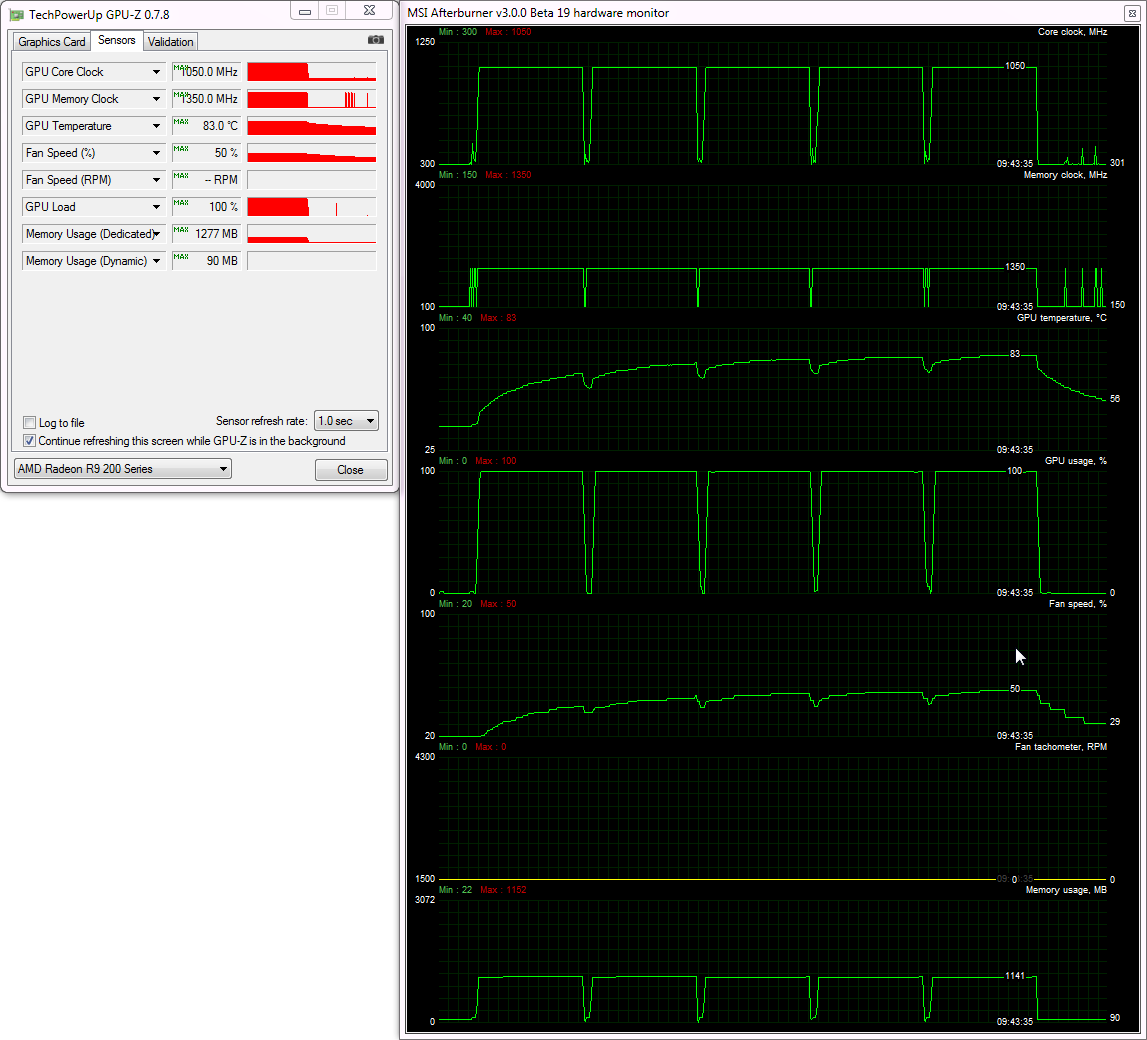The image size is (1147, 1040).
Task: Click the "Max : 100" GPU usage text
Action: pos(495,461)
